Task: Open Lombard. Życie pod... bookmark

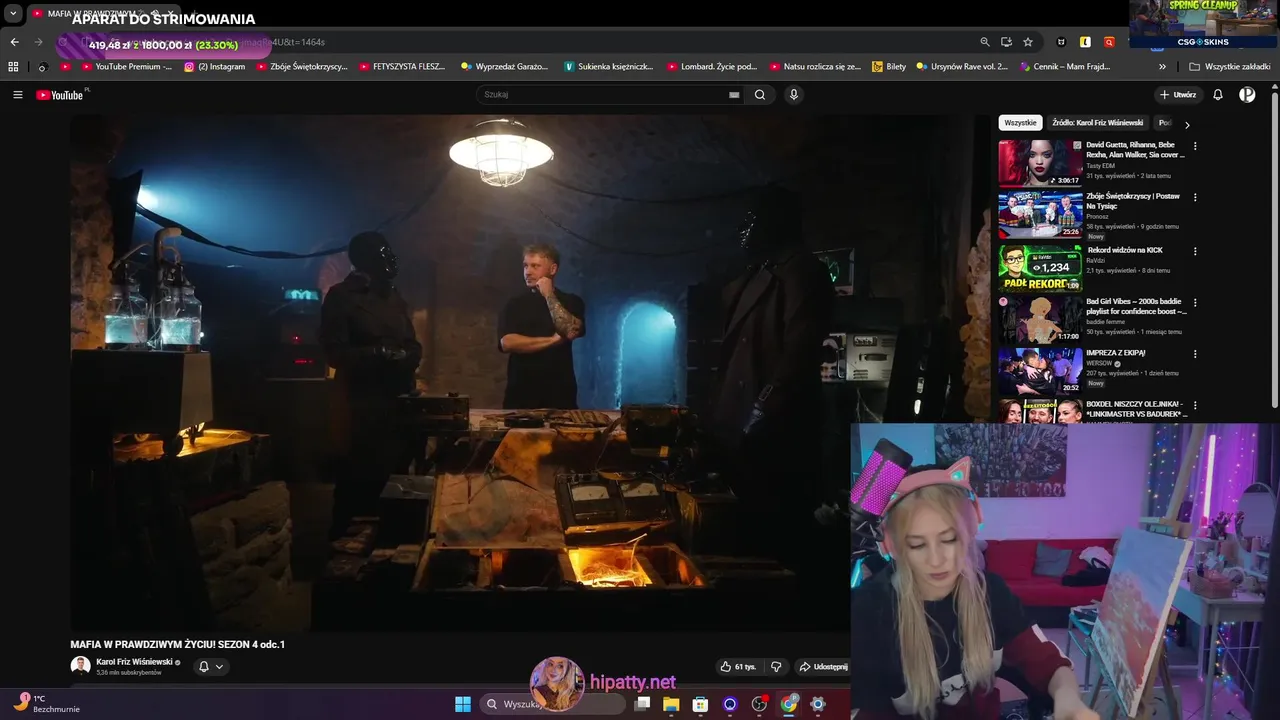Action: click(712, 67)
